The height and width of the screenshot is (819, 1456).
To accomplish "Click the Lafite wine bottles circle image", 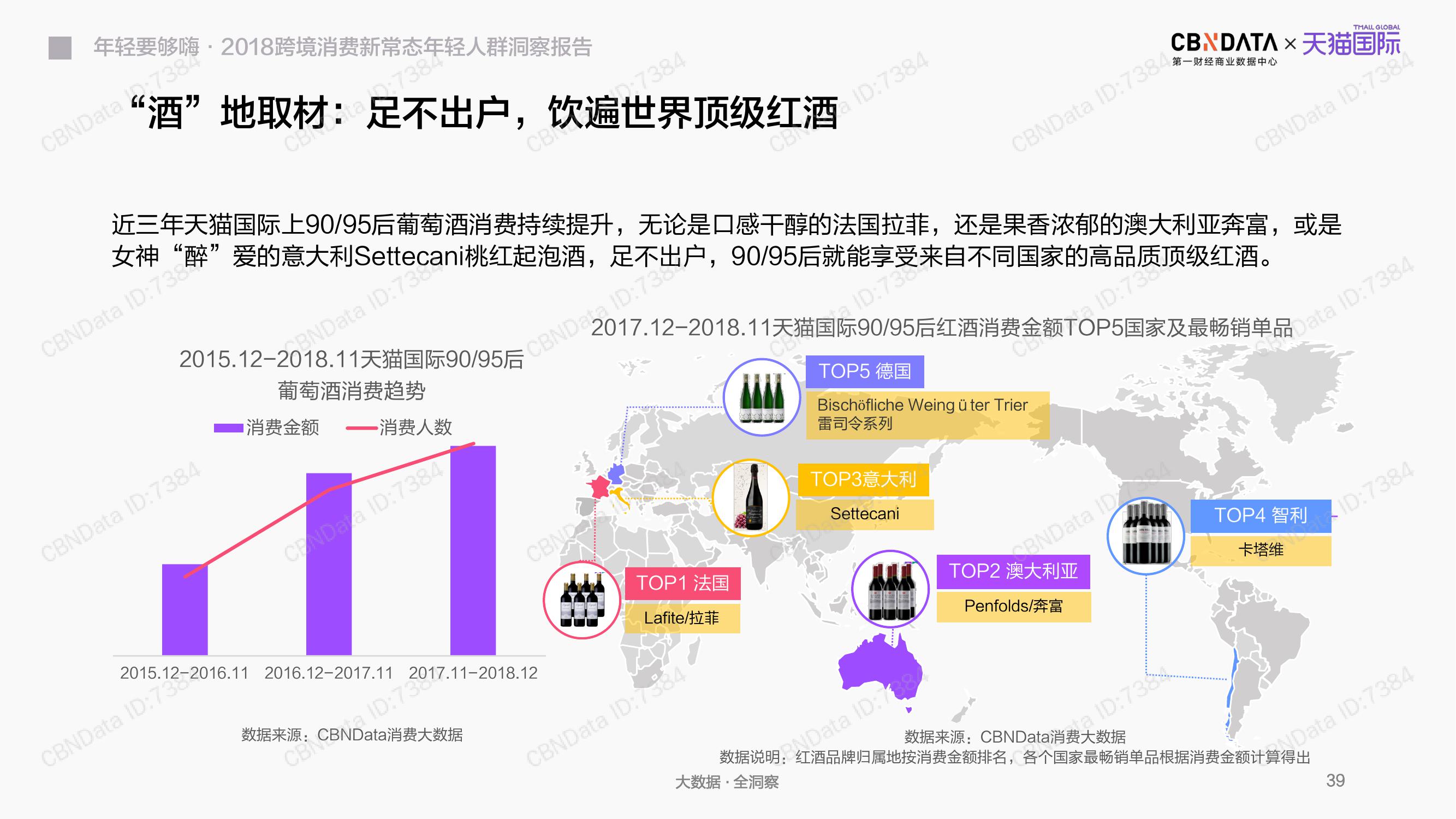I will coord(581,600).
